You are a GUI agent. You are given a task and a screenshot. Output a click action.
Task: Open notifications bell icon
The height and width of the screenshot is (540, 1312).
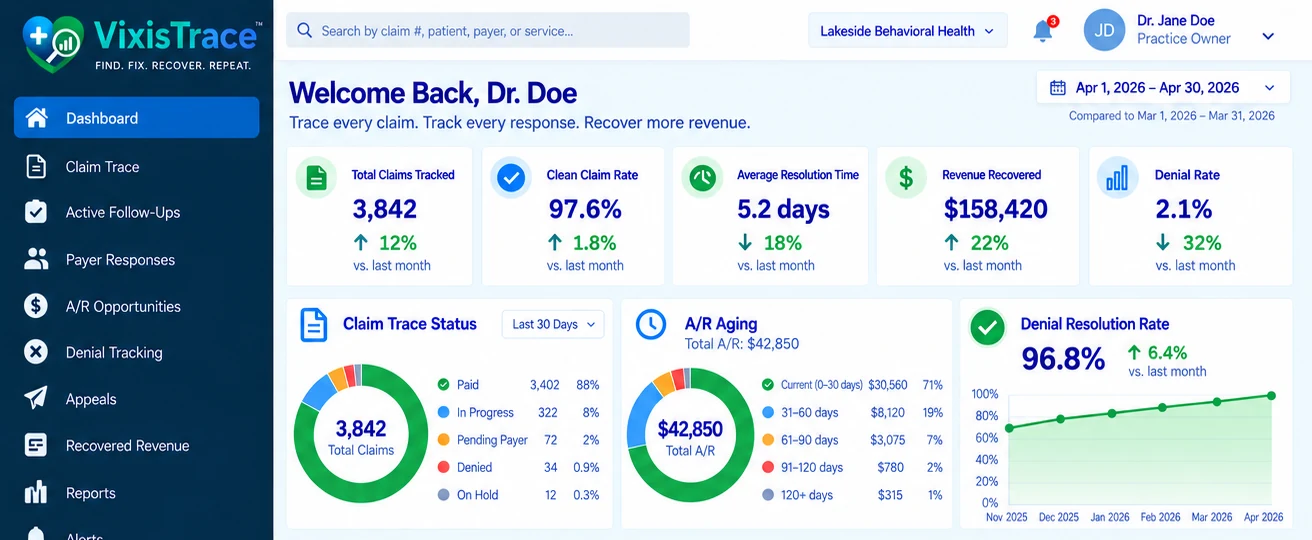coord(1043,31)
